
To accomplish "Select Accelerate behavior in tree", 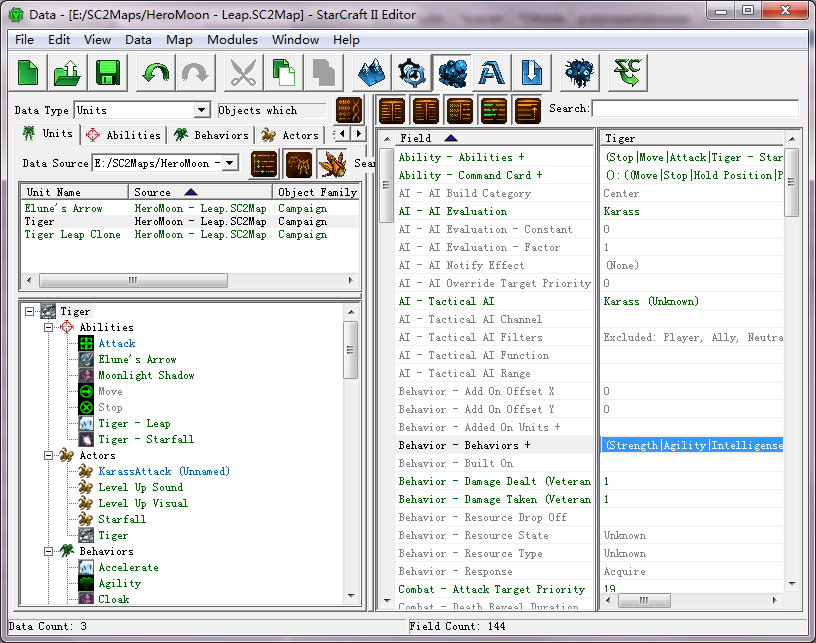I will 129,568.
